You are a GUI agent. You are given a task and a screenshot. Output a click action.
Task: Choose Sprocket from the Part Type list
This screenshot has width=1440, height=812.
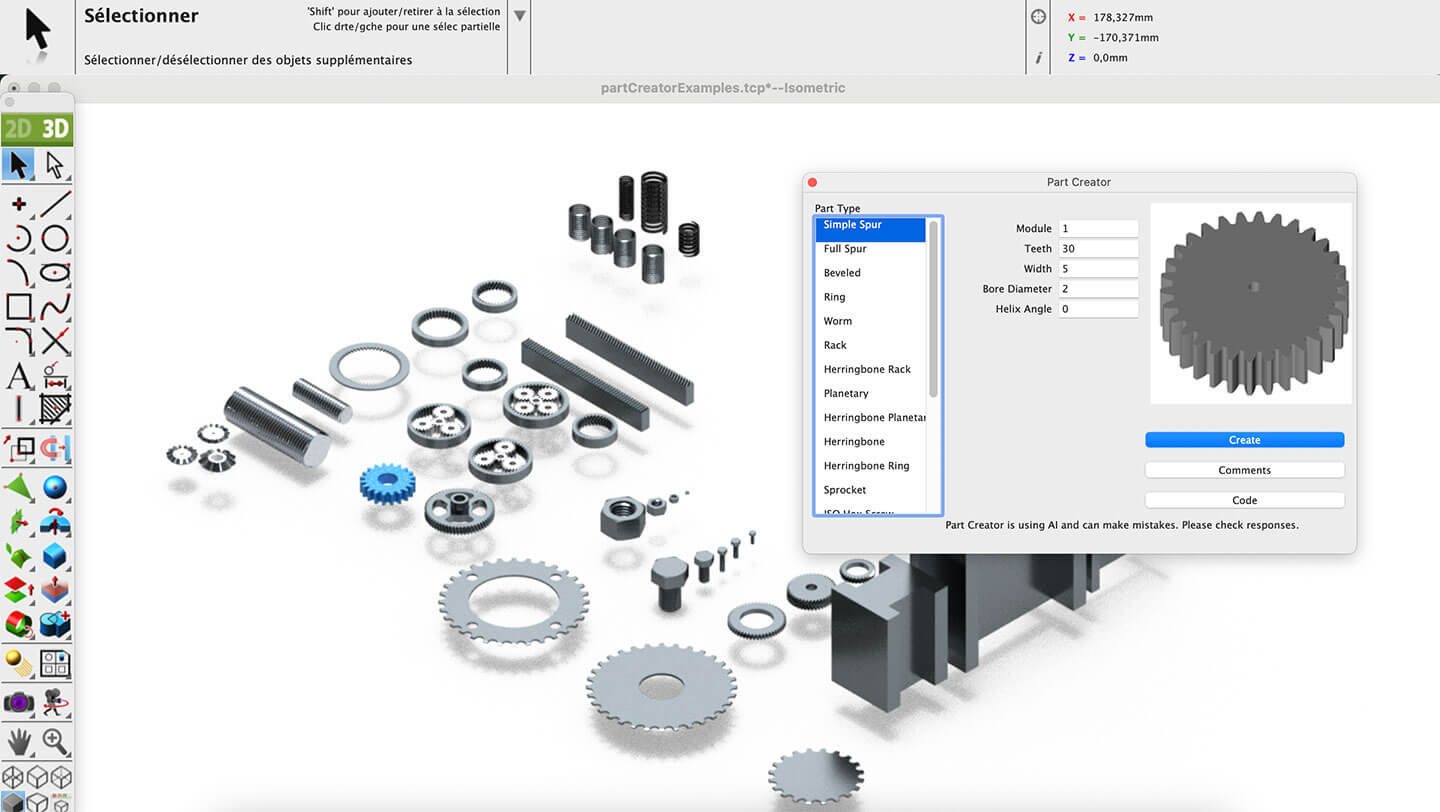tap(845, 490)
